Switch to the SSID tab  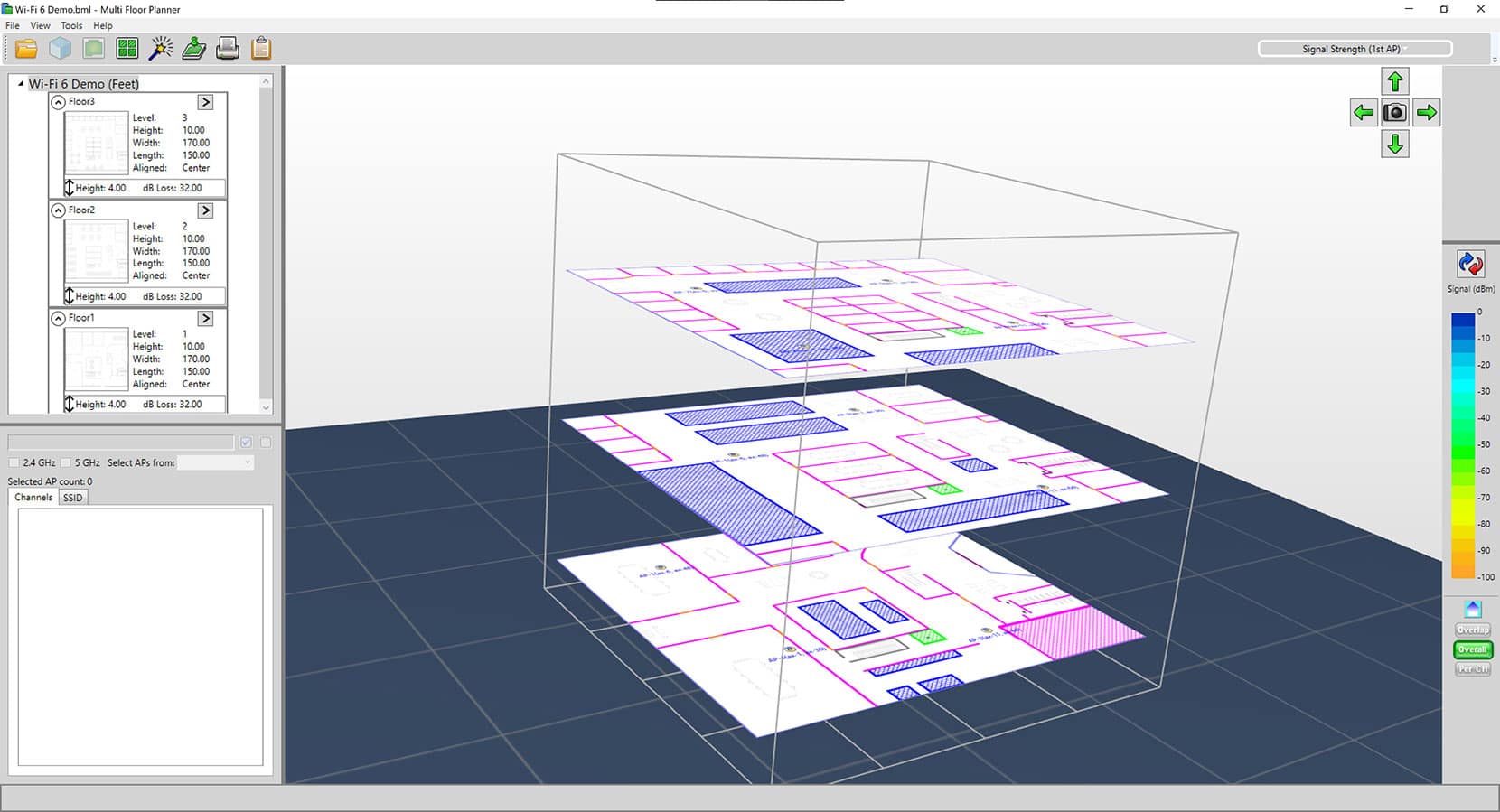pos(73,498)
